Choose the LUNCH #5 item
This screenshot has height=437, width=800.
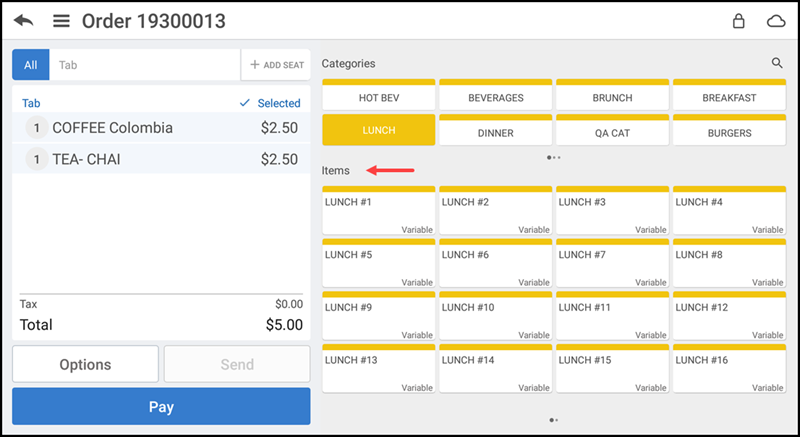pyautogui.click(x=379, y=263)
